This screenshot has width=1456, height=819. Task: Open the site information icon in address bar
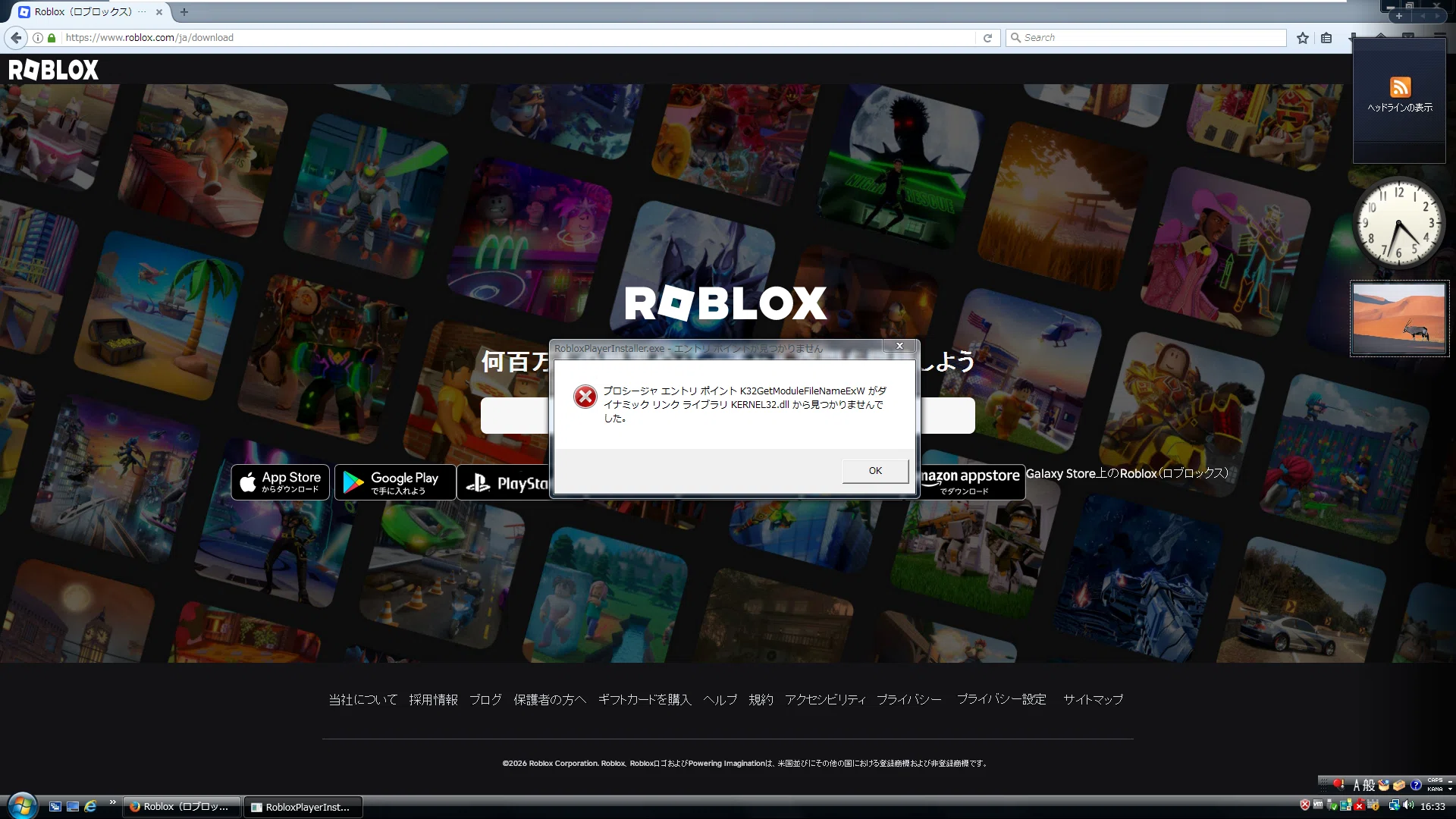point(37,37)
